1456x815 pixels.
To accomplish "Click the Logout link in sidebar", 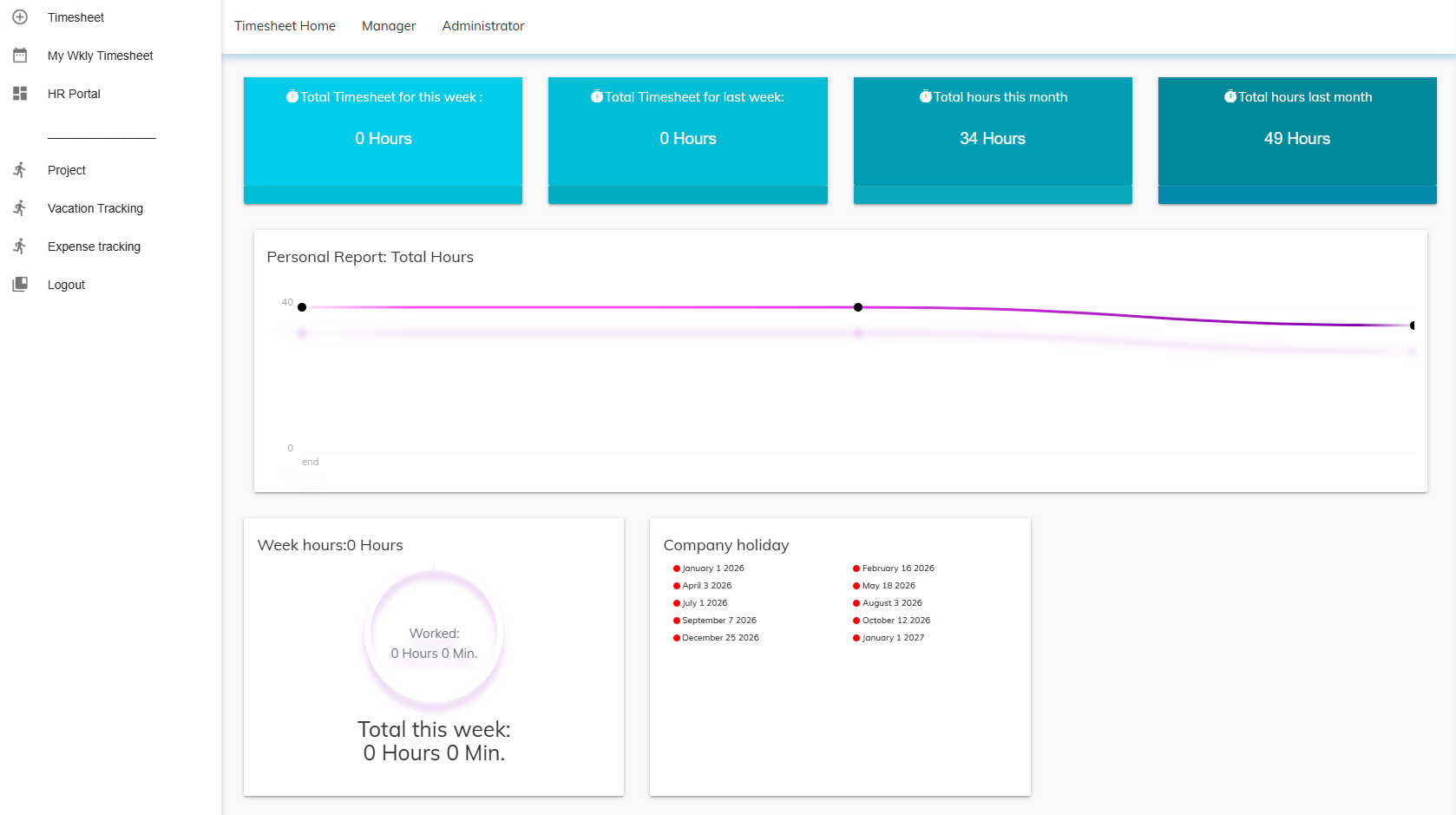I will point(66,284).
